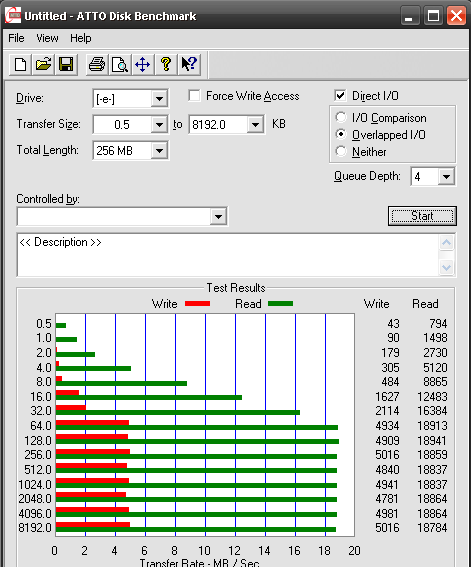
Task: Click the 4096.0 transfer size row label
Action: coord(35,514)
